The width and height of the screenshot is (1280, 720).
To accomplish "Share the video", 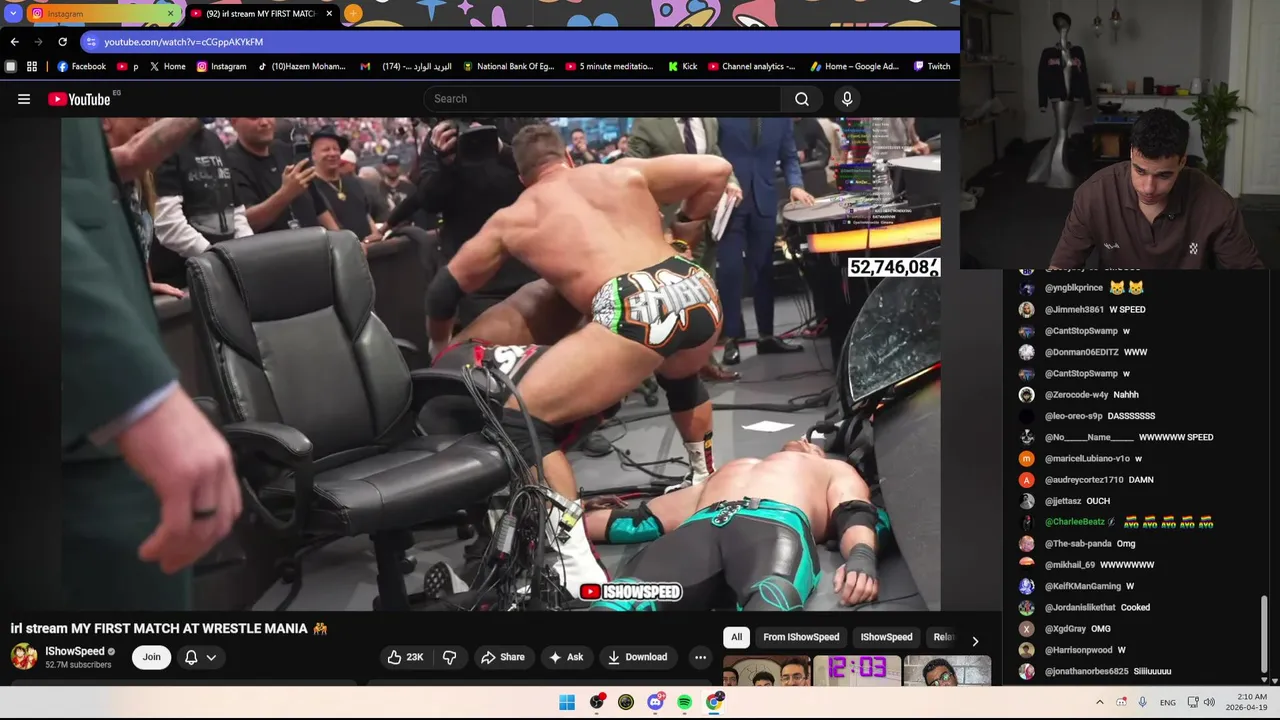I will (502, 657).
